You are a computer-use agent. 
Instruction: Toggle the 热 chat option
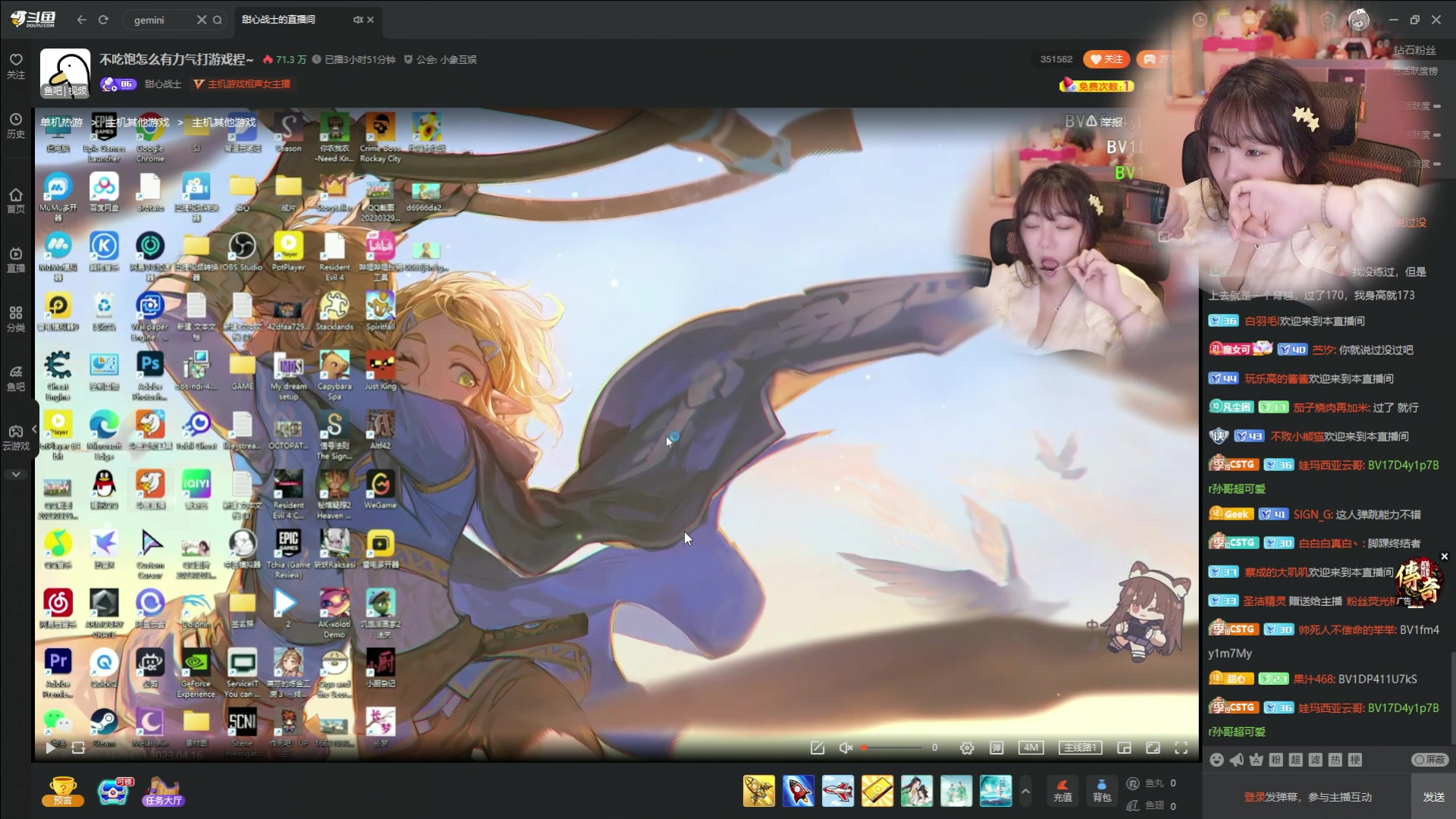(1335, 760)
